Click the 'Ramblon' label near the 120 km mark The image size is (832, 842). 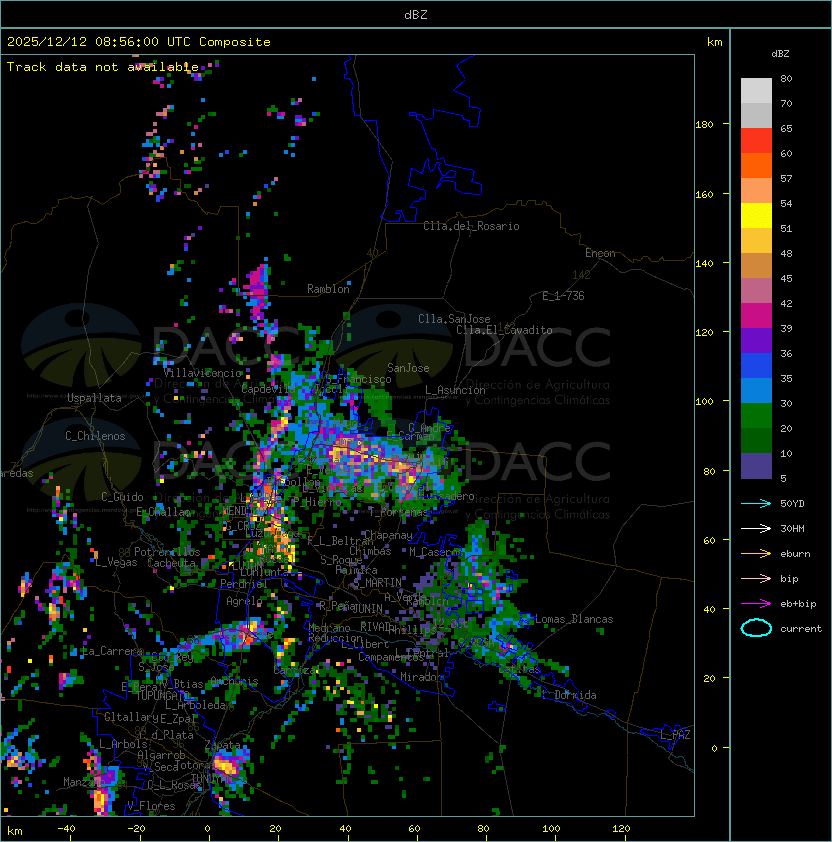click(x=328, y=289)
